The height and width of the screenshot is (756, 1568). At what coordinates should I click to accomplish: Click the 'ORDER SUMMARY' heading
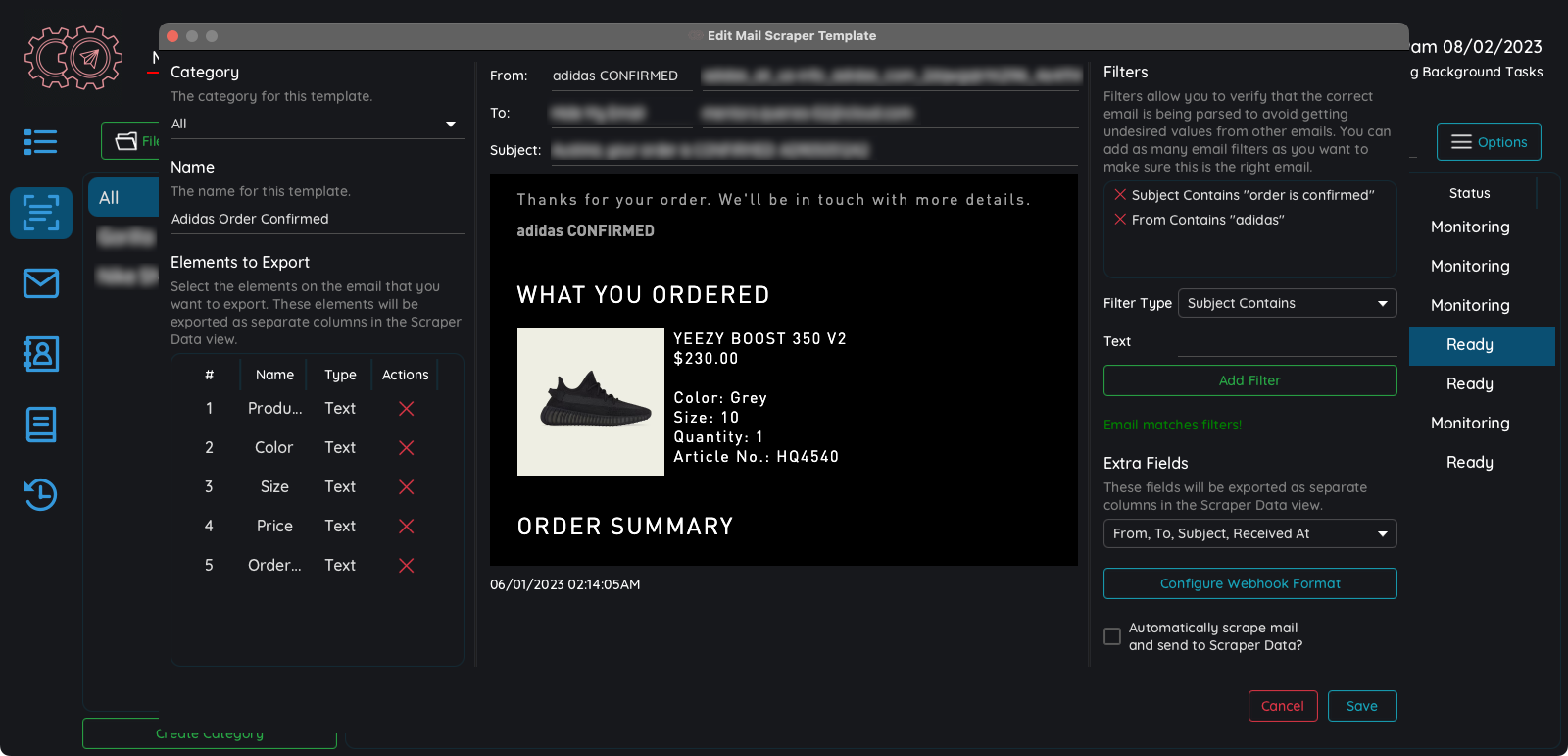click(x=625, y=527)
